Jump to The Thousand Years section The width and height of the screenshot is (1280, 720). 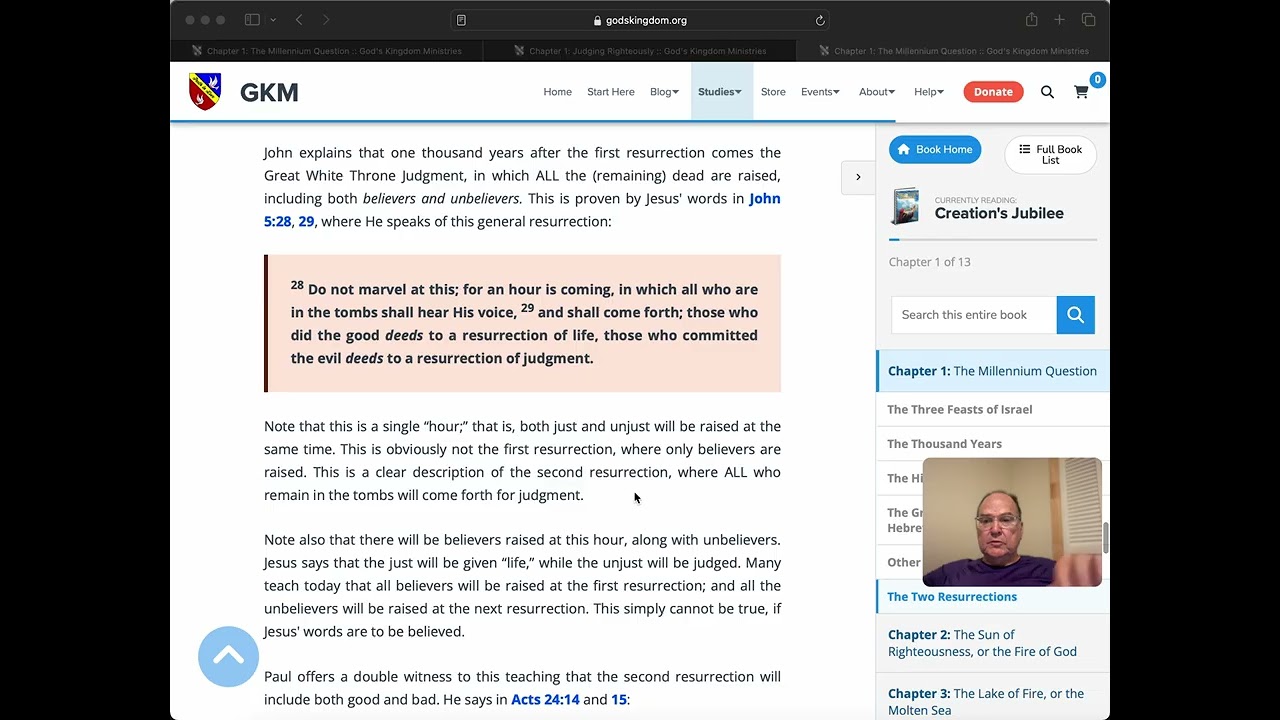(944, 444)
